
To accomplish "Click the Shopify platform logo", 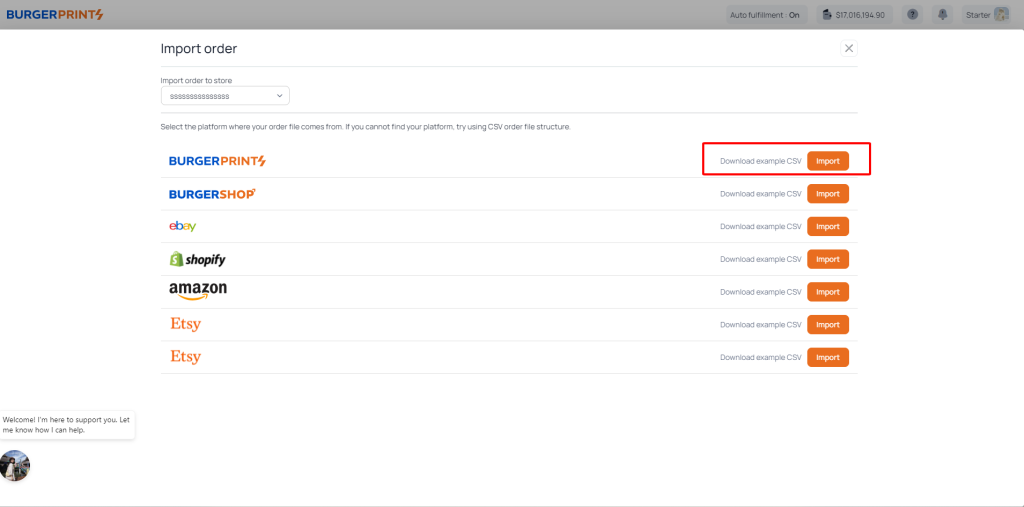I will (x=197, y=259).
